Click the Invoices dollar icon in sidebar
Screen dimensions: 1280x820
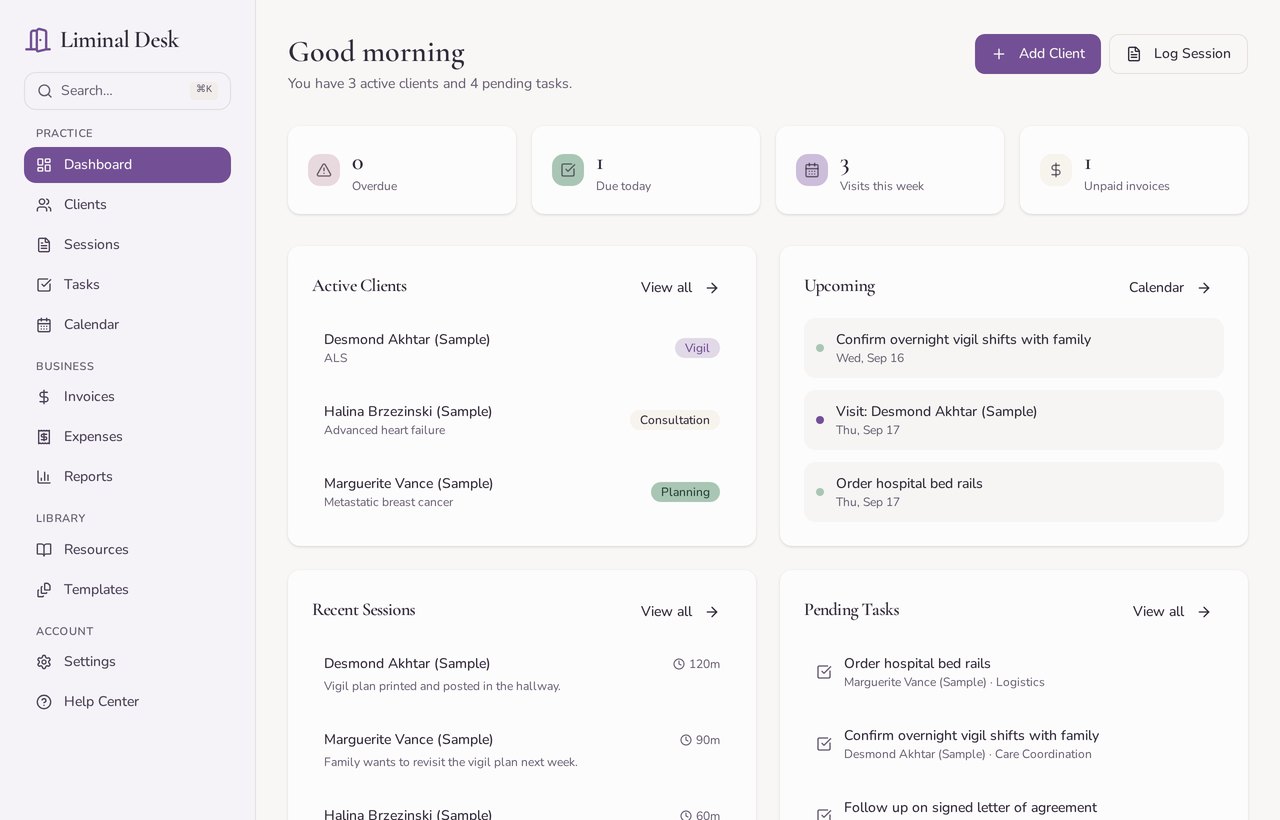click(x=44, y=397)
